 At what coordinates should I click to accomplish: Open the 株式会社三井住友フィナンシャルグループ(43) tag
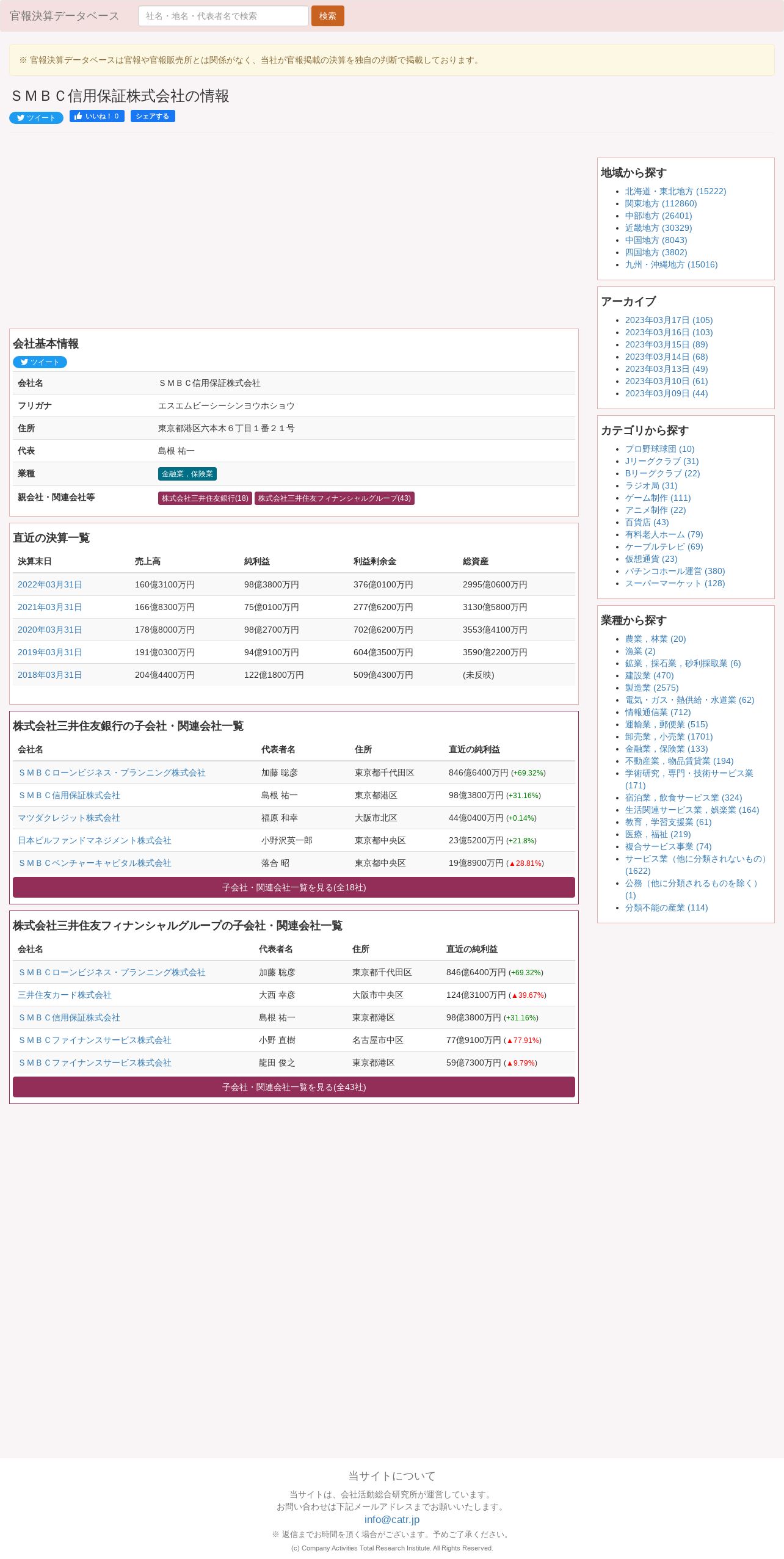(335, 498)
